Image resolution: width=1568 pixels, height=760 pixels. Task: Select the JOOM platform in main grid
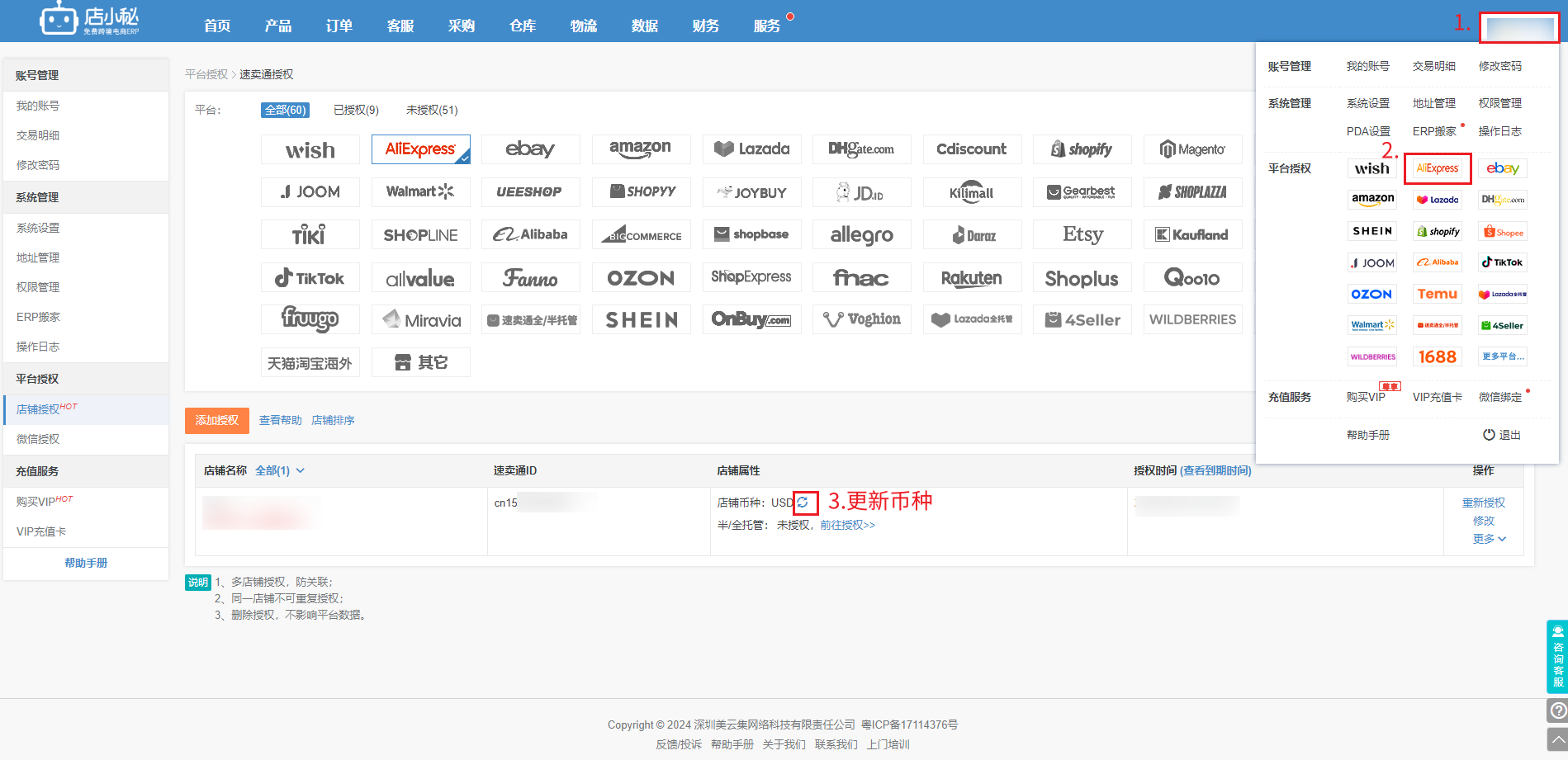(310, 192)
